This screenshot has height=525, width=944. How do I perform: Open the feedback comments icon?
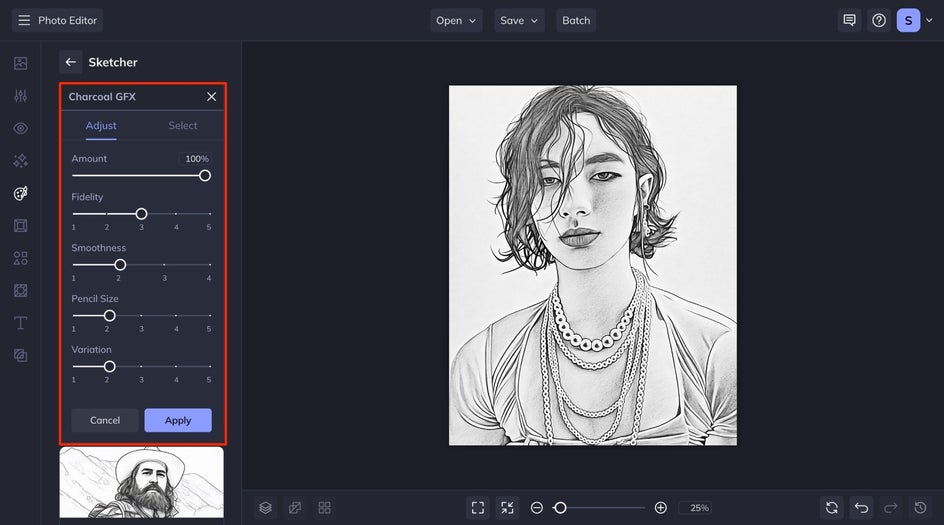point(849,20)
